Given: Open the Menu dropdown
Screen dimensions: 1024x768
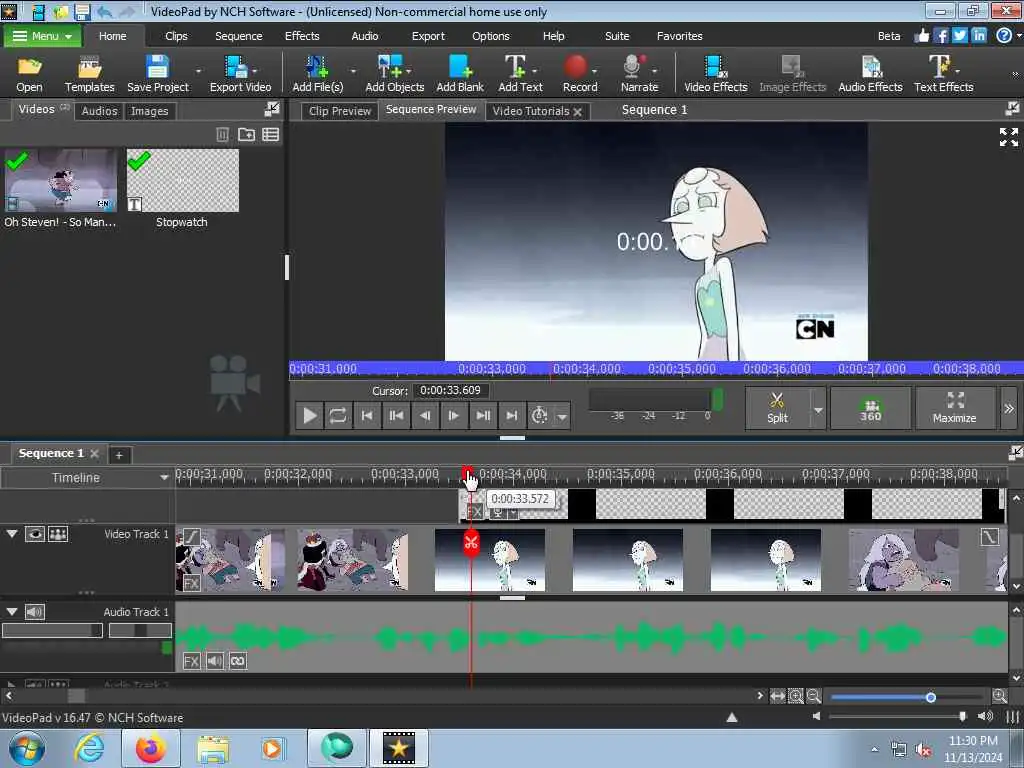Looking at the screenshot, I should tap(42, 36).
